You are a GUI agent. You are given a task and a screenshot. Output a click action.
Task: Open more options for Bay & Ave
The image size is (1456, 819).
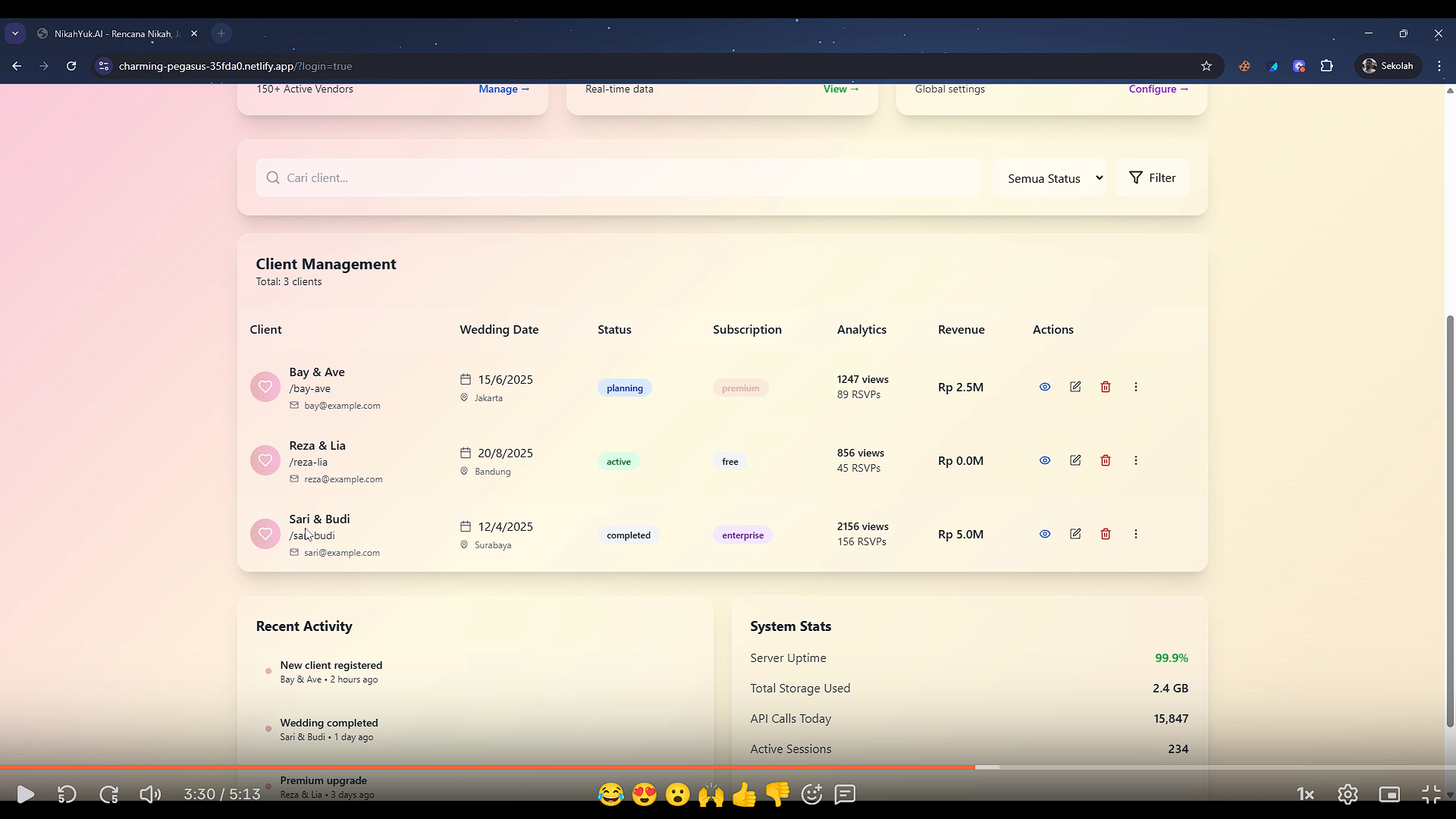[x=1136, y=387]
